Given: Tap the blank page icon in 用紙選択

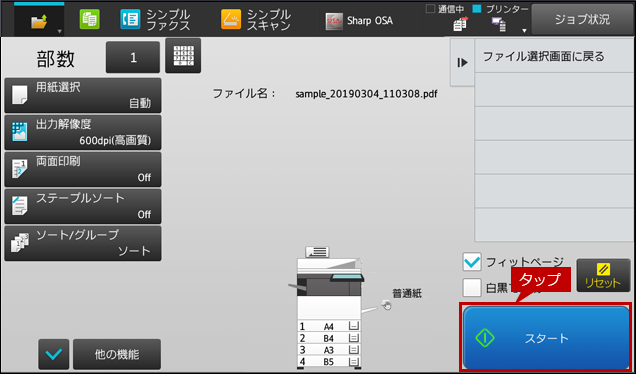Looking at the screenshot, I should (19, 95).
